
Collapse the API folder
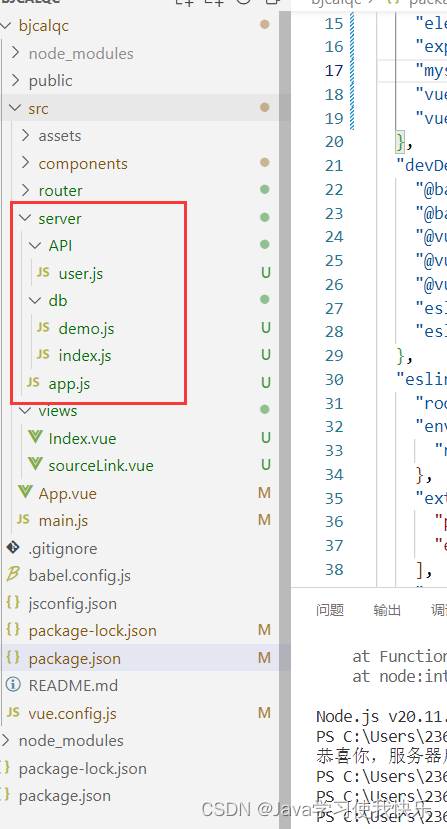click(36, 245)
